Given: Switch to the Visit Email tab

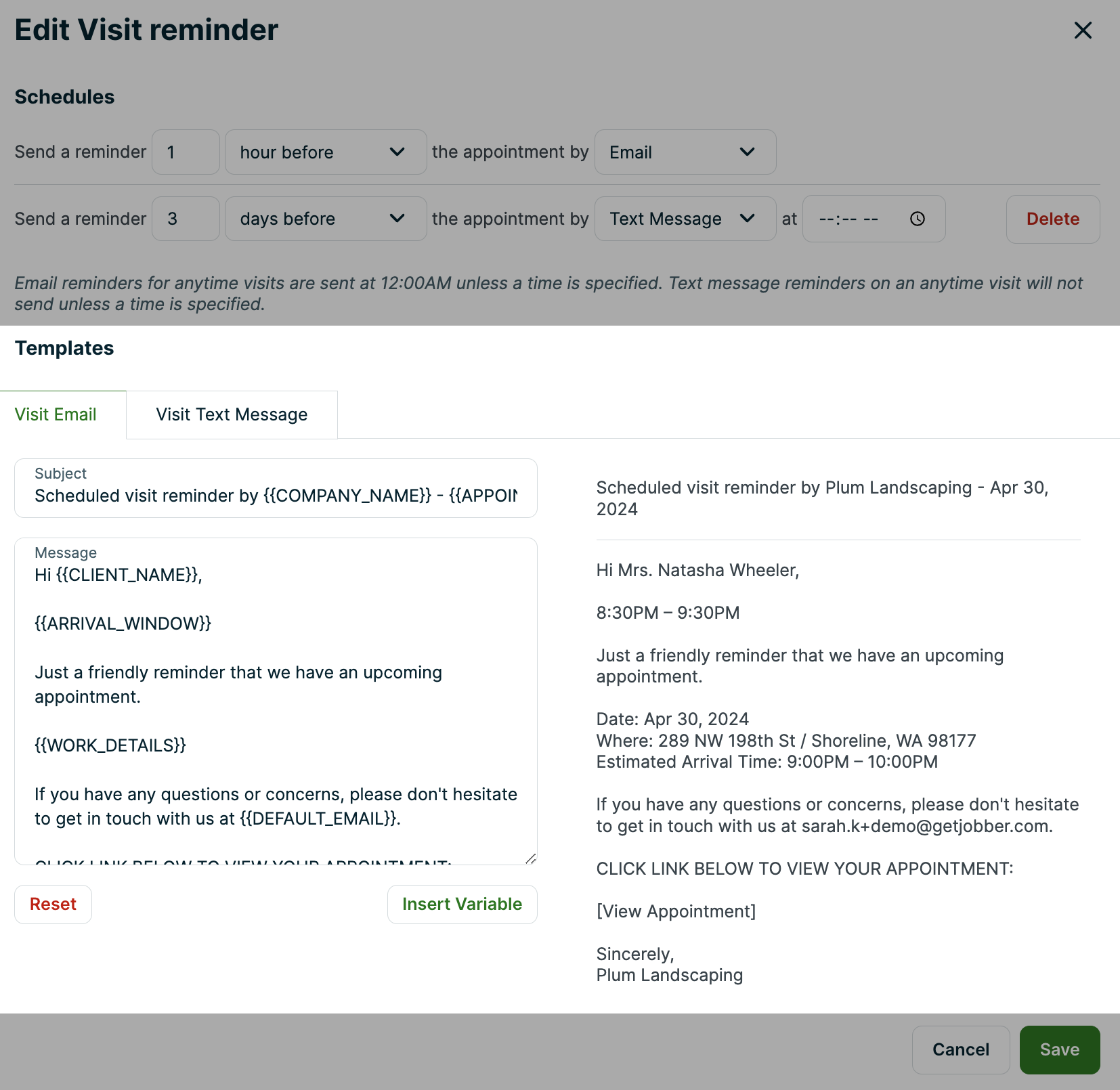Looking at the screenshot, I should coord(56,414).
